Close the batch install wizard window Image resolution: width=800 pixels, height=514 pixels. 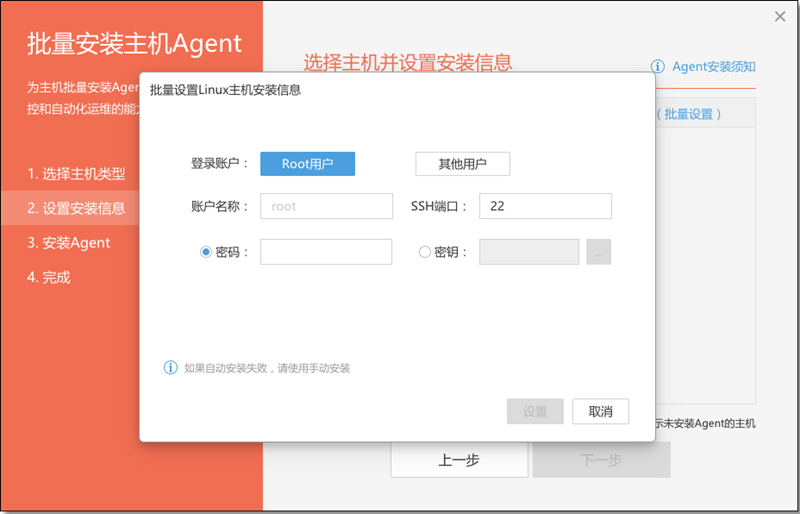(x=780, y=16)
